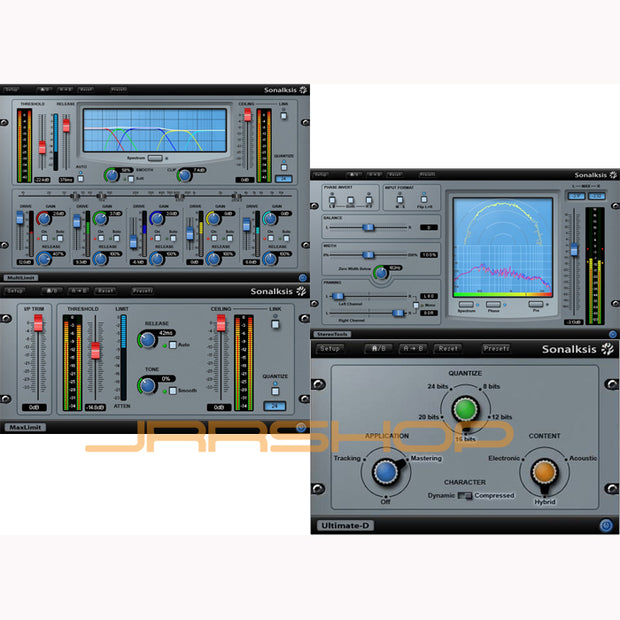Viewport: 620px width, 620px height.
Task: Click the red band-one Gain knob in MultiLimit
Action: (x=44, y=218)
